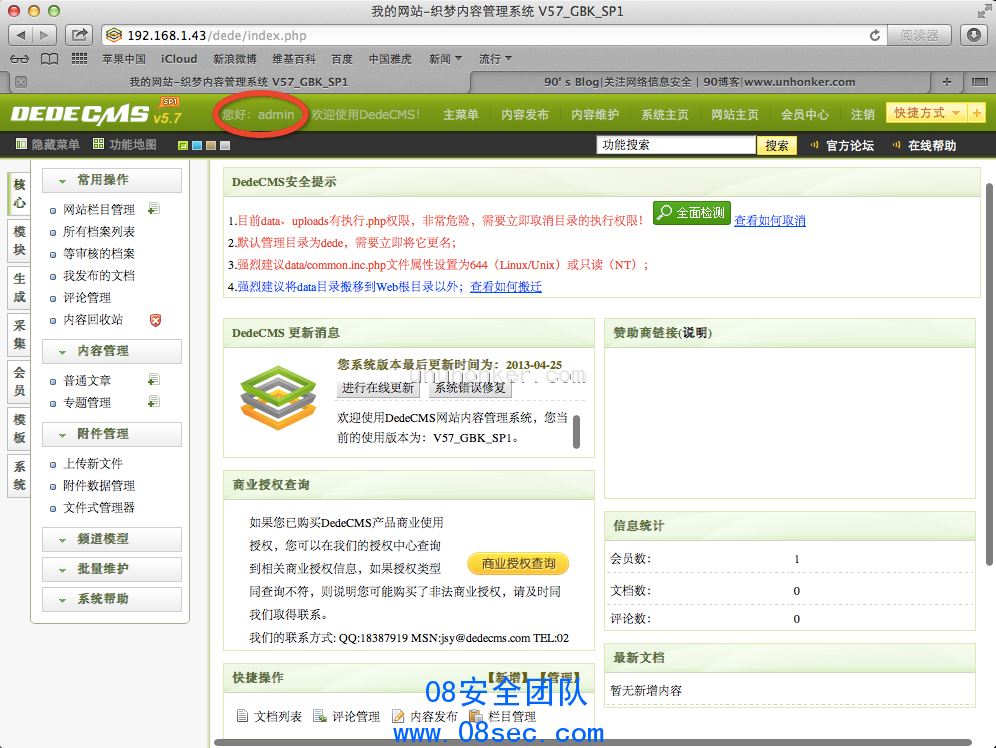
Task: Add topic icon beside 专题管理
Action: [153, 402]
